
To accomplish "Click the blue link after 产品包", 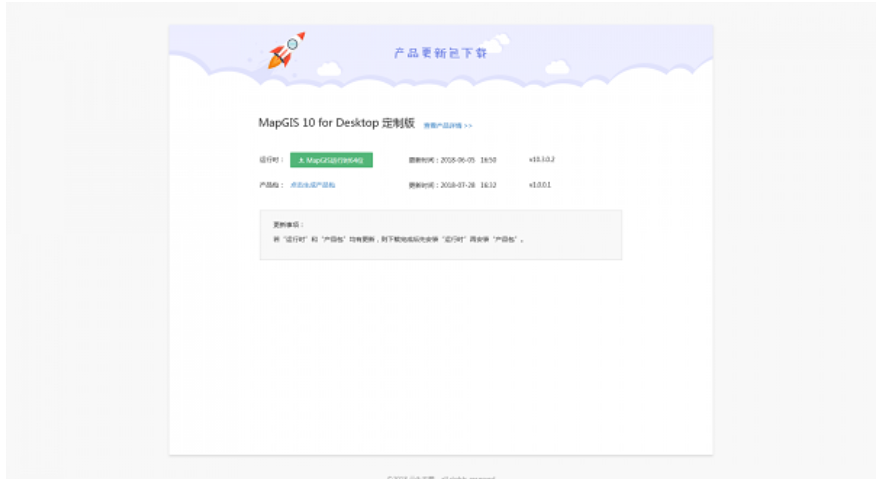I will tap(313, 185).
